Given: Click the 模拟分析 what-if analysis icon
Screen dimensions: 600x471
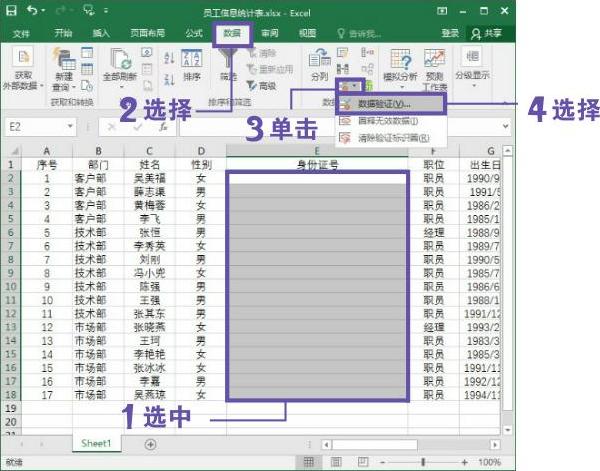Looking at the screenshot, I should coord(401,59).
